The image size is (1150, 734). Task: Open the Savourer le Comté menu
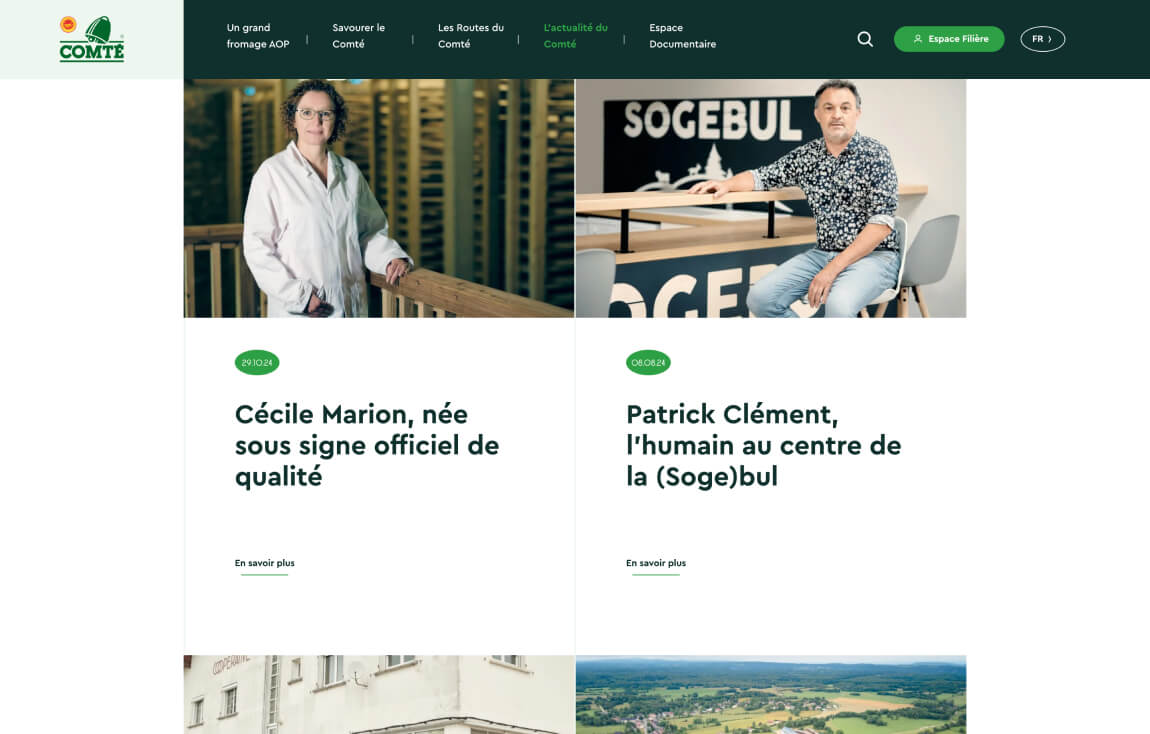pyautogui.click(x=359, y=36)
